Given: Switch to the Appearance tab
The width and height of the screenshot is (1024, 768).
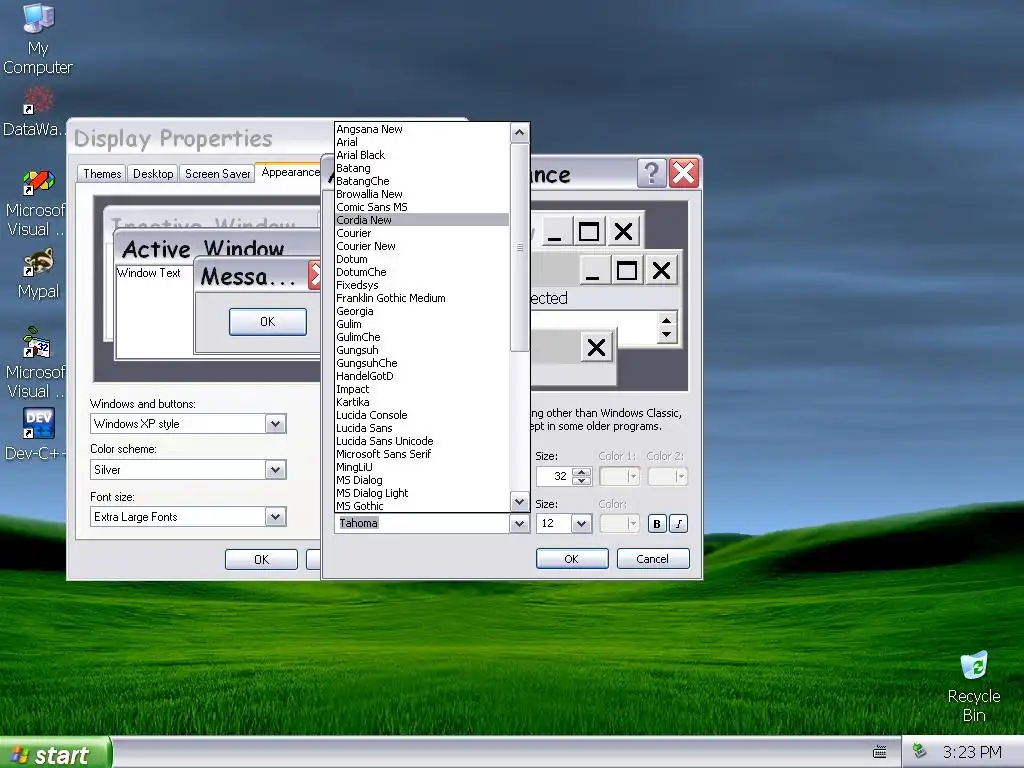Looking at the screenshot, I should tap(290, 172).
